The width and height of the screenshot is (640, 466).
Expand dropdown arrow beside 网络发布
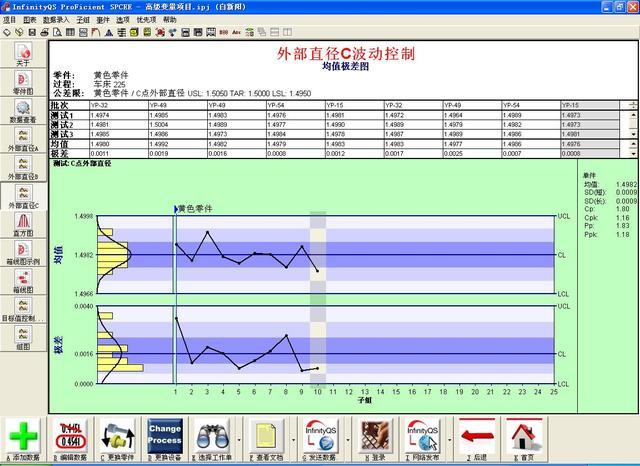449,440
